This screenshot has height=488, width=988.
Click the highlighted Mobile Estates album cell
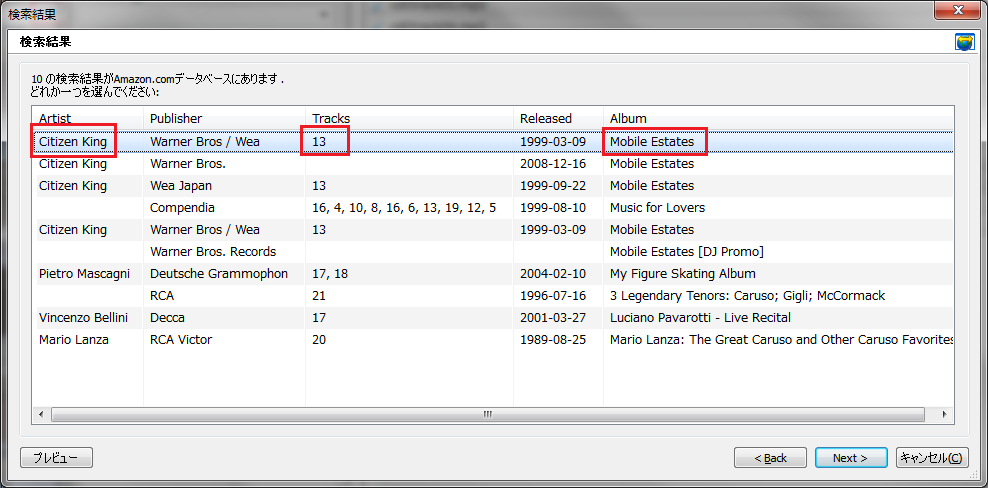pyautogui.click(x=652, y=142)
